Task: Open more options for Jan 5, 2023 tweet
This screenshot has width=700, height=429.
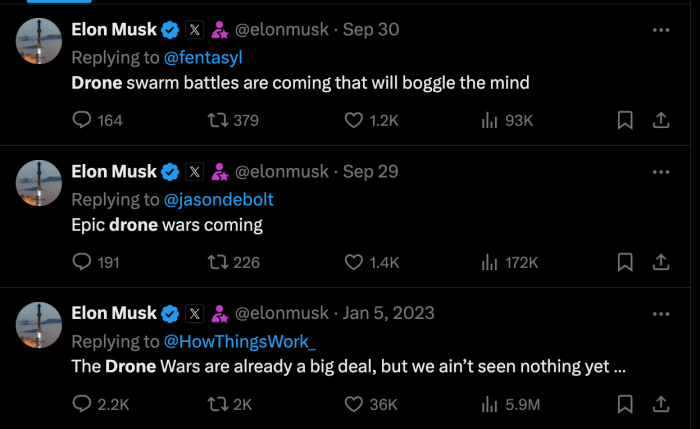Action: coord(660,314)
